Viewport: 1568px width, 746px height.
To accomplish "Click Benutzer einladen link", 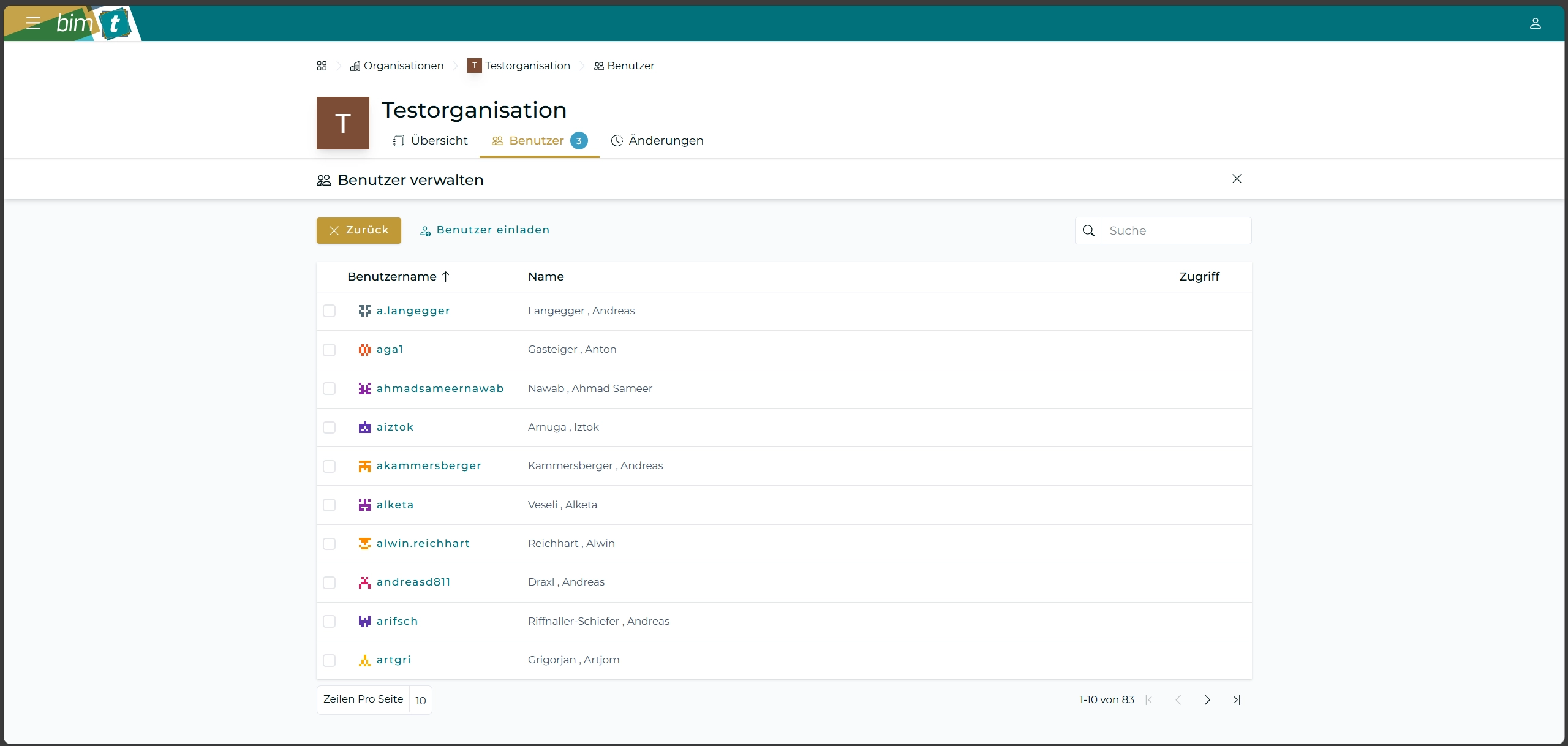I will tap(484, 230).
